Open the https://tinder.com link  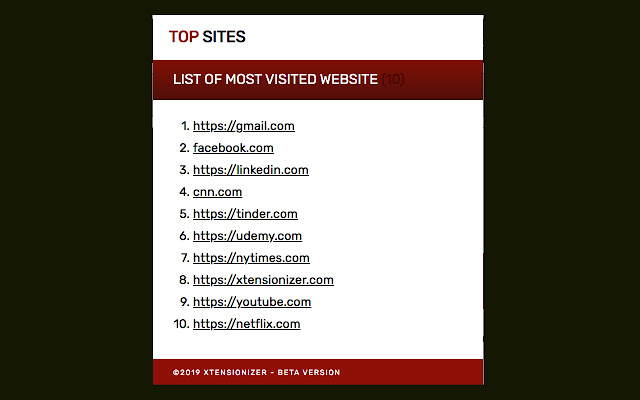245,214
